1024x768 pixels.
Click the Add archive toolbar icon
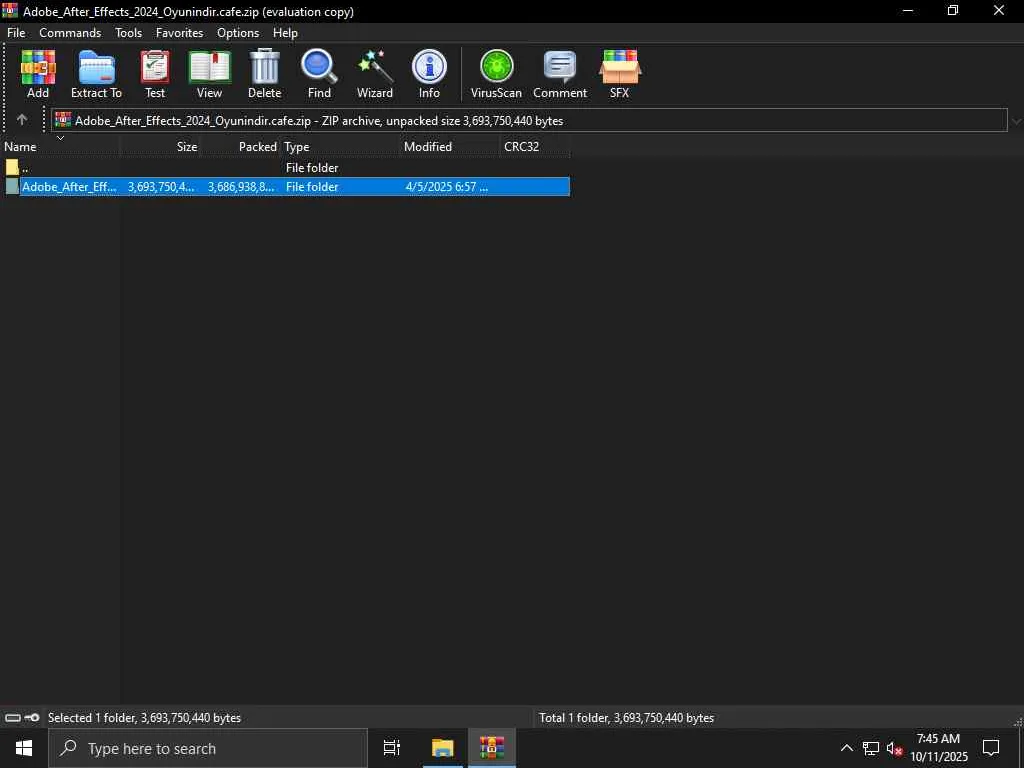point(38,67)
